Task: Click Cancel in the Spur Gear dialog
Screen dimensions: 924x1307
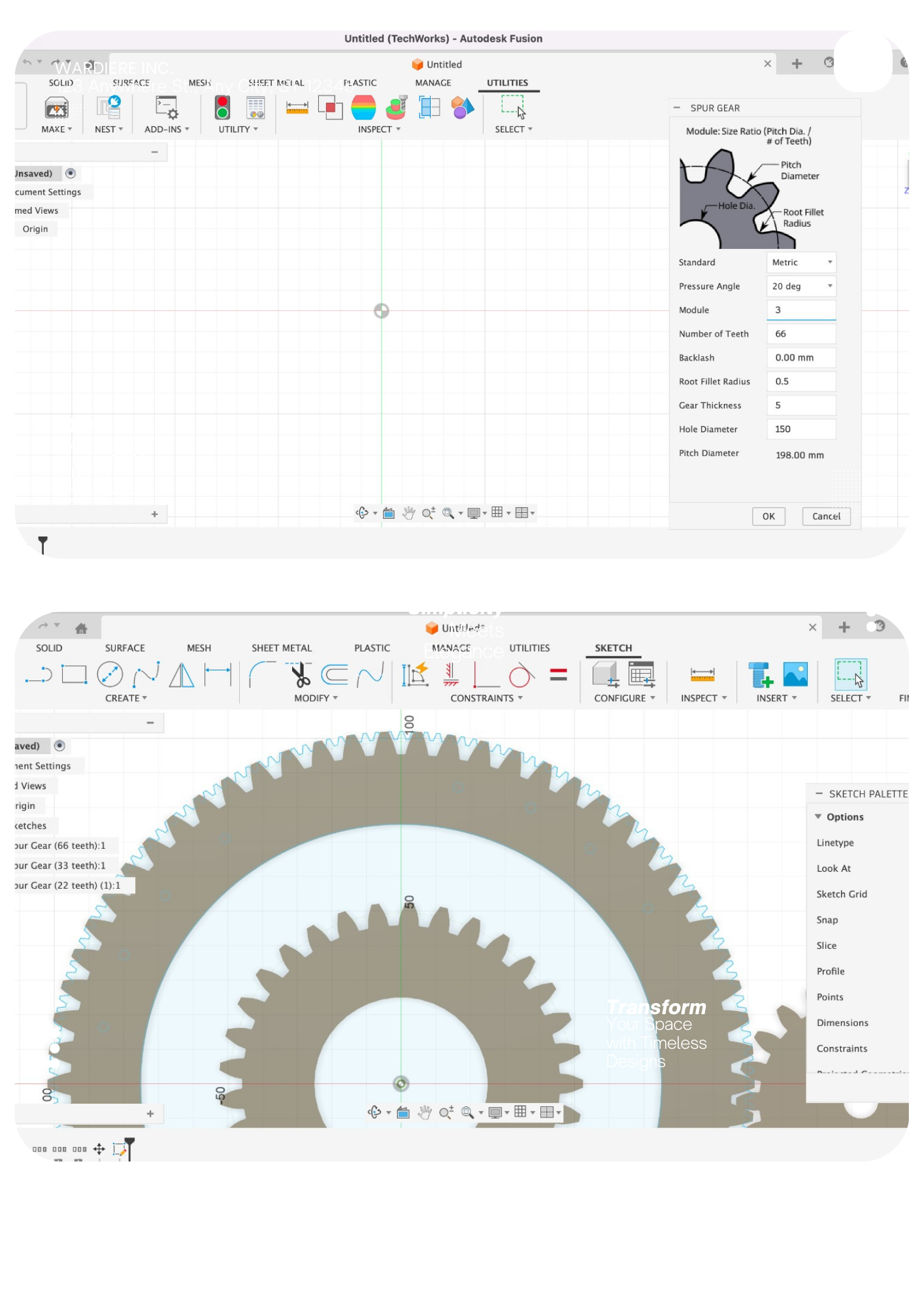Action: coord(826,516)
